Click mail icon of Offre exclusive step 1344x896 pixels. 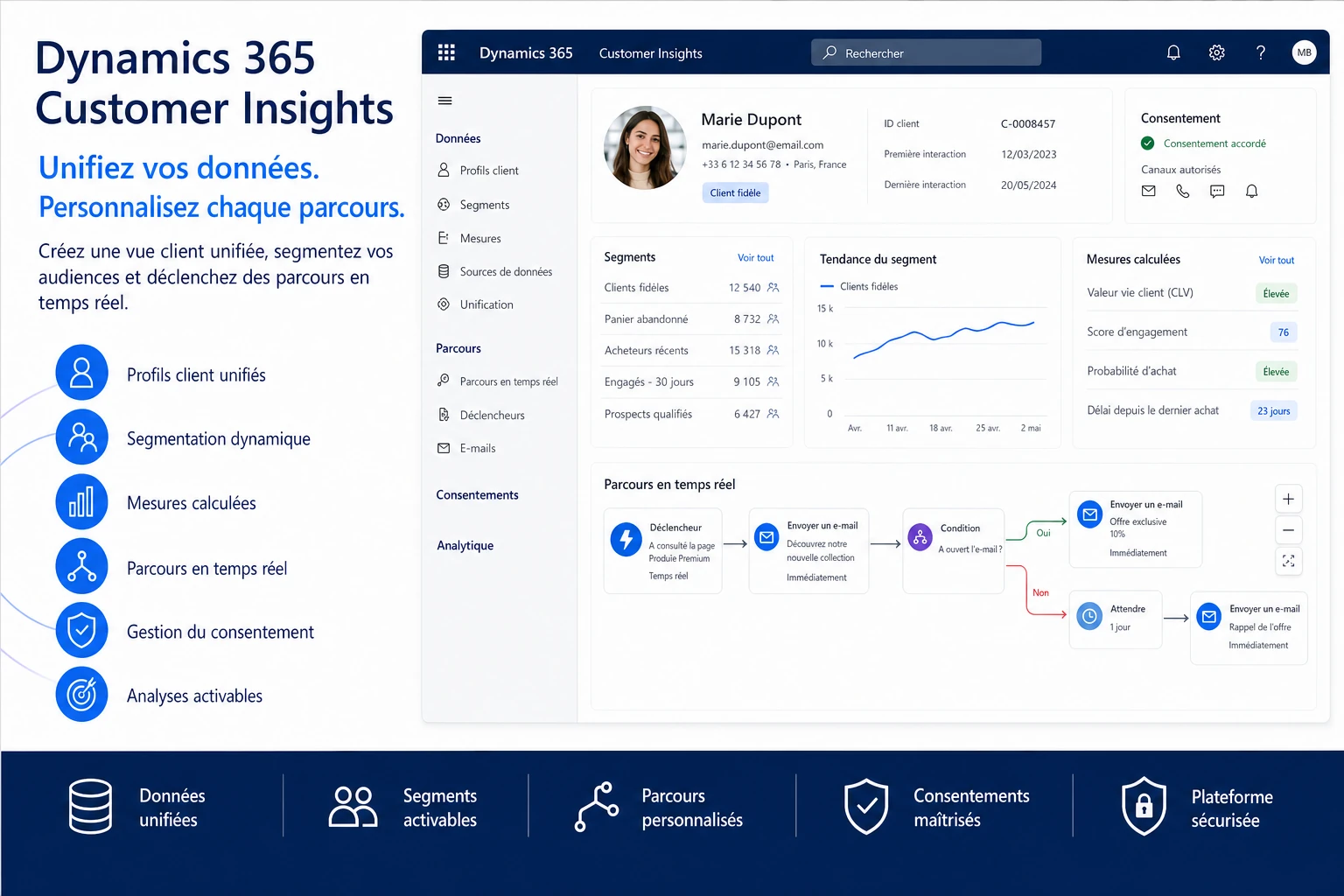click(x=1090, y=514)
